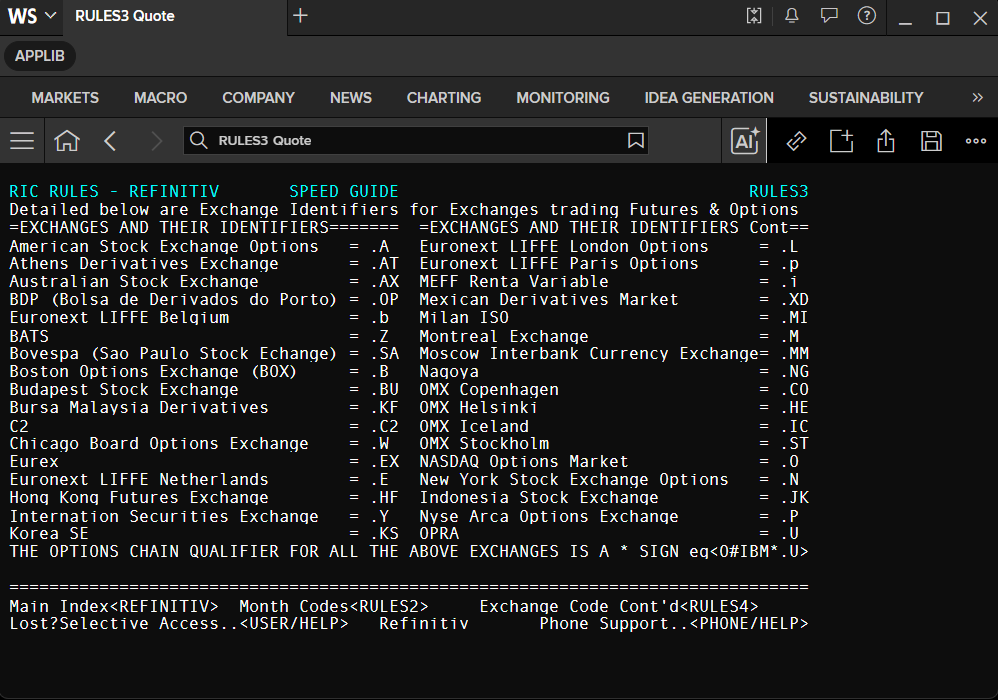Open a new tab with plus
The height and width of the screenshot is (700, 998).
pyautogui.click(x=300, y=16)
